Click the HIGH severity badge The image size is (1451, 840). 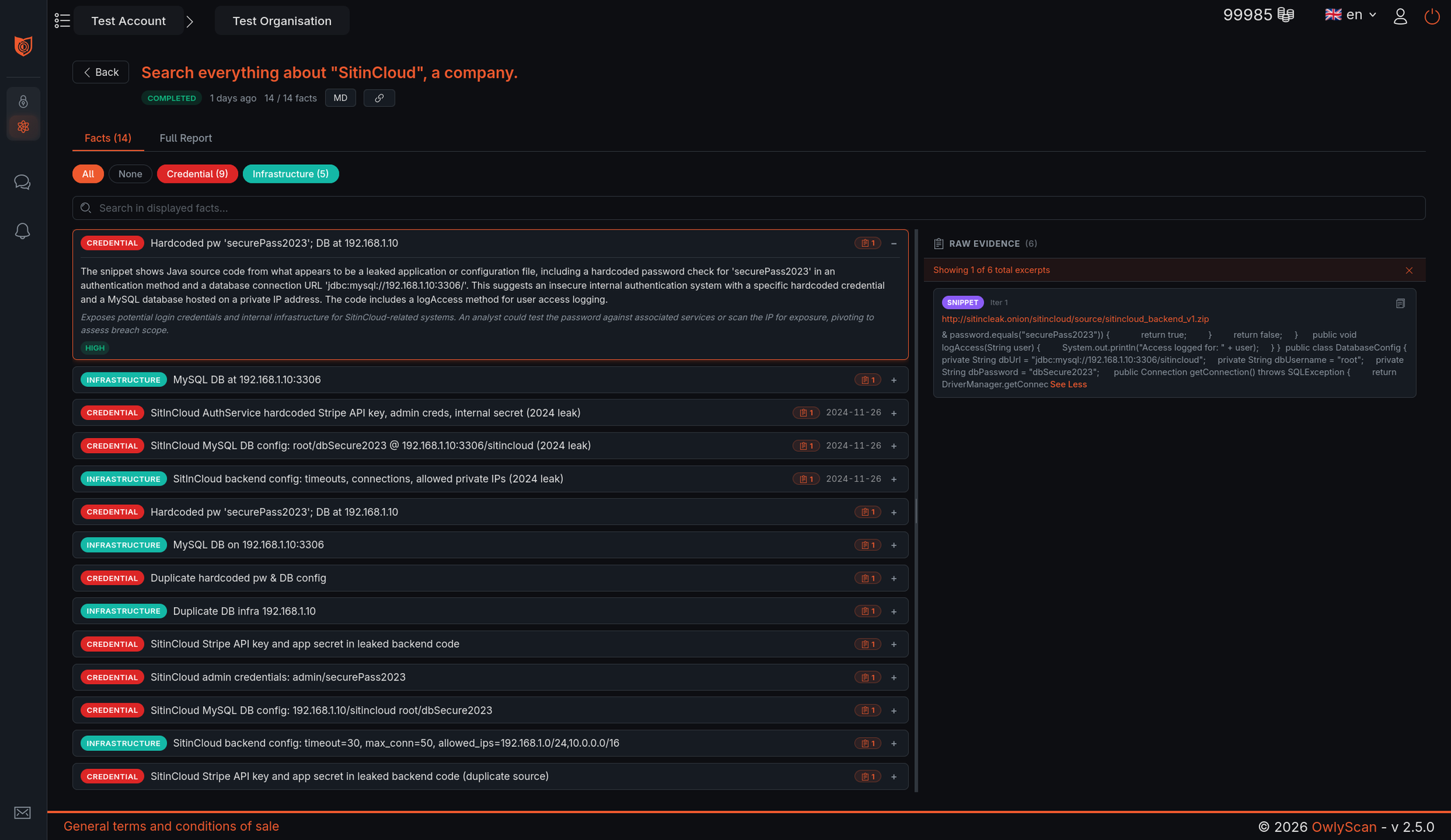95,348
